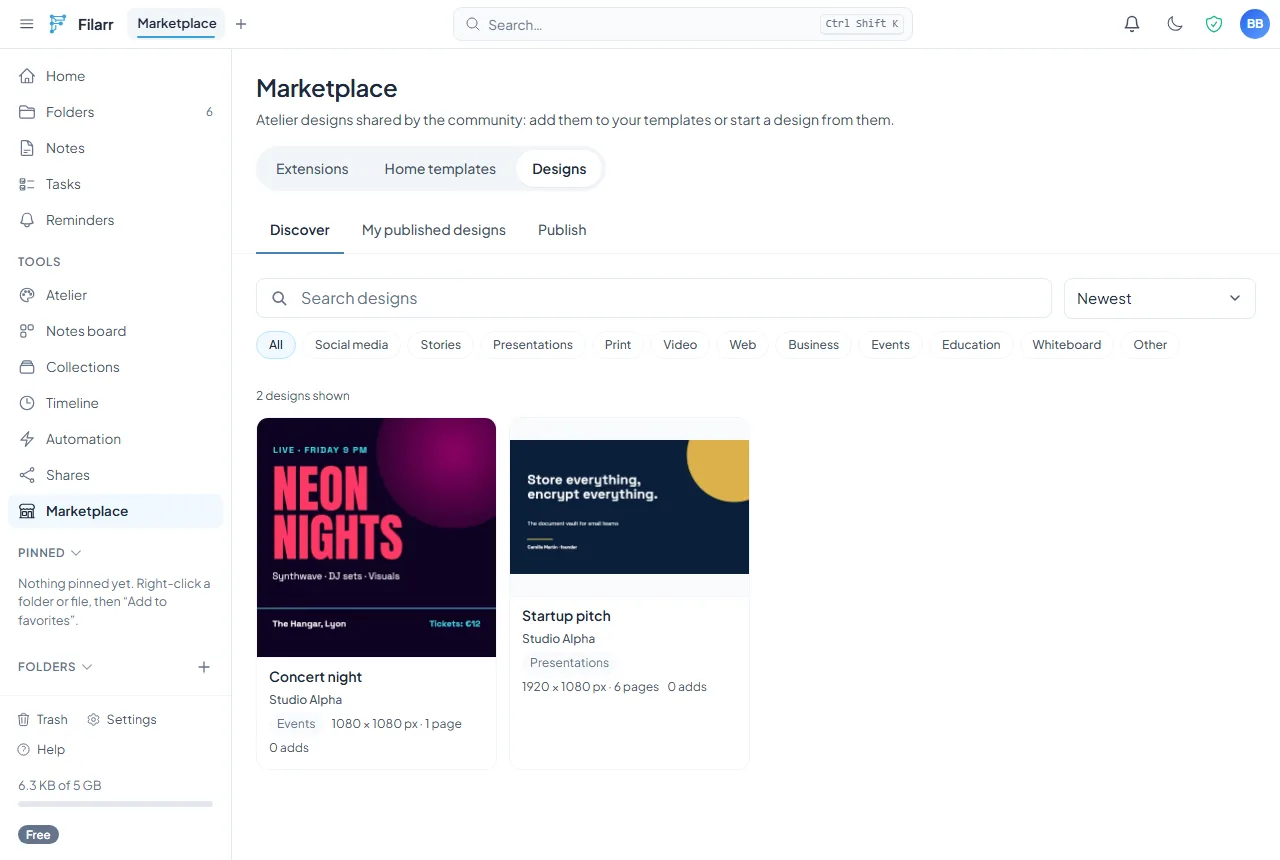Screen dimensions: 1280x860
Task: Select the Designs tab
Action: point(559,169)
